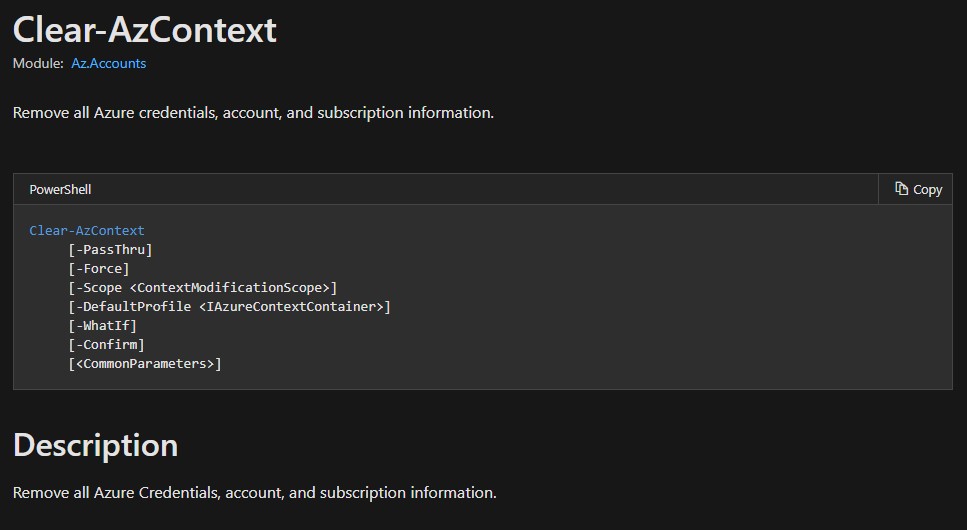This screenshot has height=530, width=967.
Task: Click the paragraph under the Description heading
Action: pyautogui.click(x=255, y=492)
